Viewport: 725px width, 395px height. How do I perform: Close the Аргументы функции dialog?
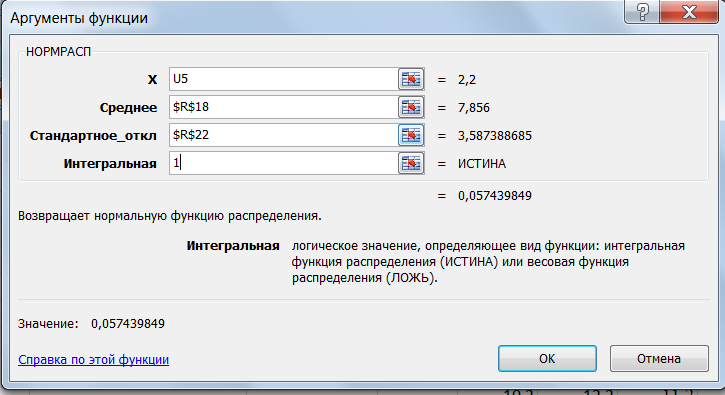(689, 12)
